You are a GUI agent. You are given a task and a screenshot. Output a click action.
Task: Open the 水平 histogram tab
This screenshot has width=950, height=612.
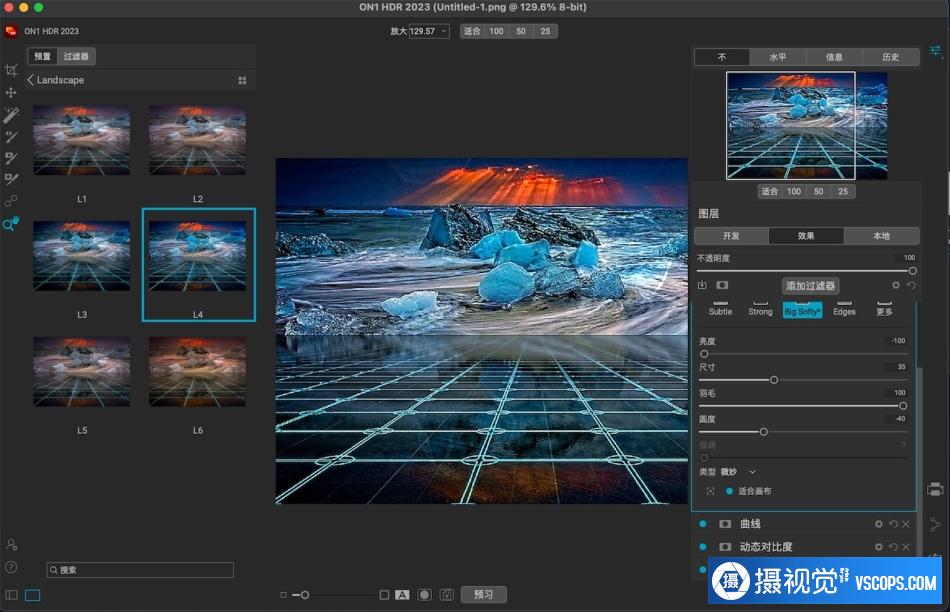778,57
